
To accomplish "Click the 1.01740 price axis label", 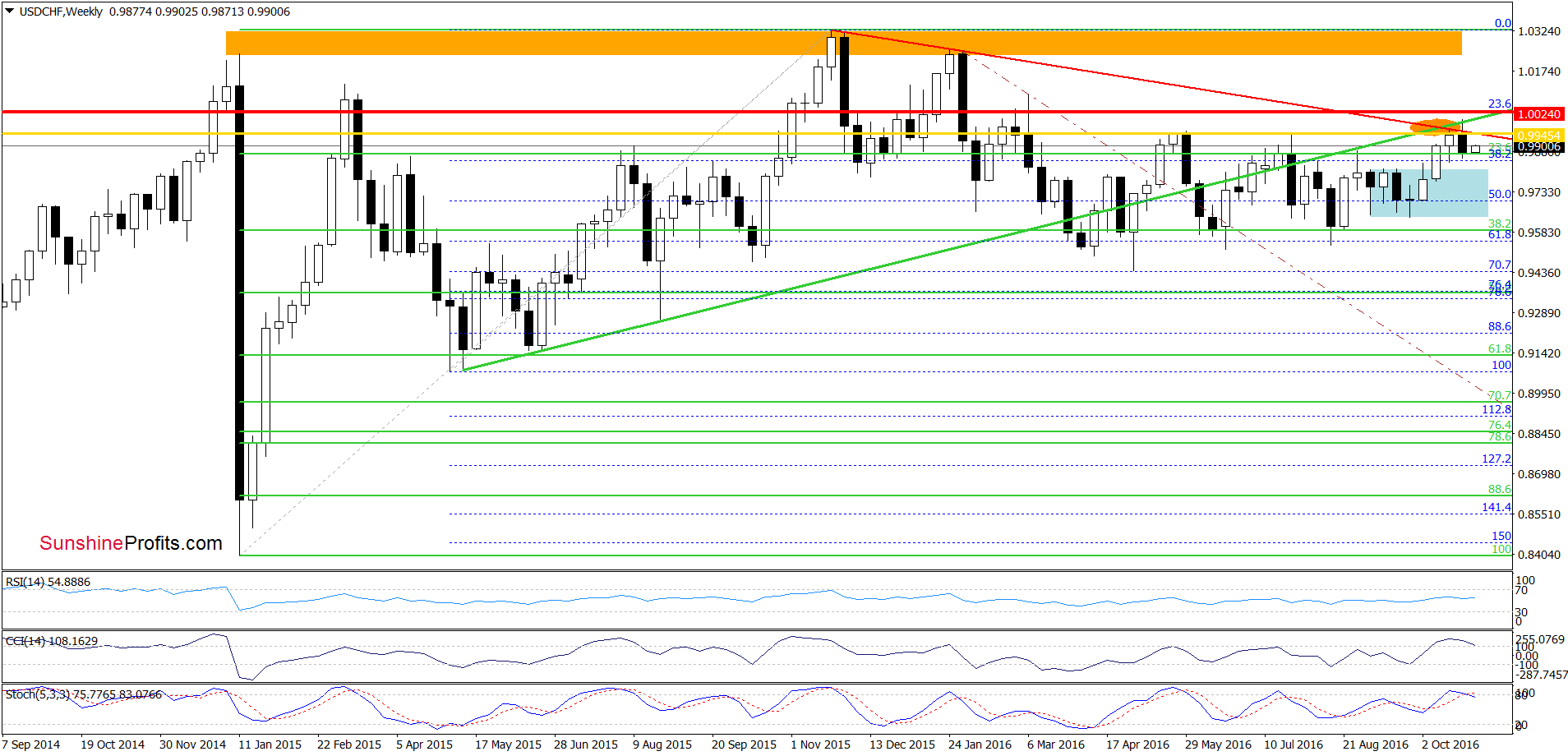I will 1538,71.
